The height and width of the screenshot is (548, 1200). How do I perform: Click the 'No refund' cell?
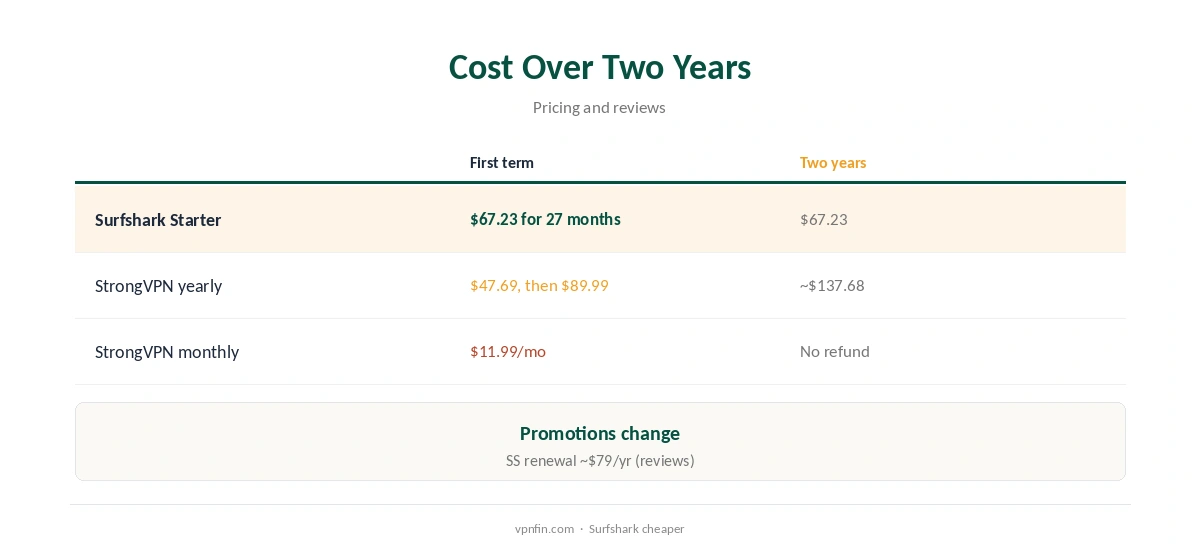pyautogui.click(x=835, y=351)
